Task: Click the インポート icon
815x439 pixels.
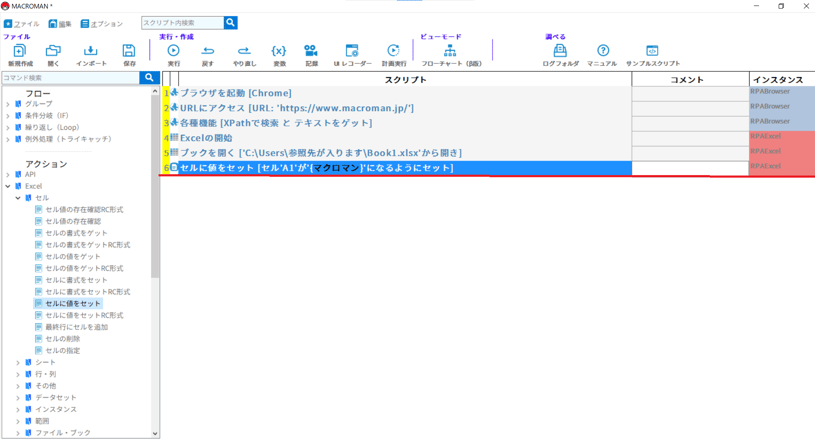Action: click(x=90, y=51)
